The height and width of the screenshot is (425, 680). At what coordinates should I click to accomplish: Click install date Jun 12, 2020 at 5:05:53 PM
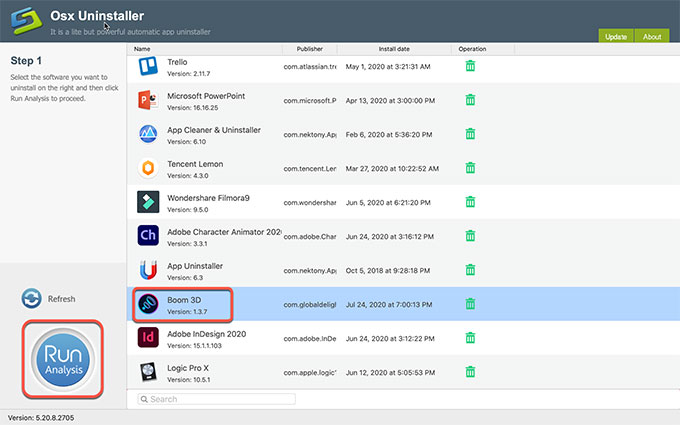[x=390, y=373]
